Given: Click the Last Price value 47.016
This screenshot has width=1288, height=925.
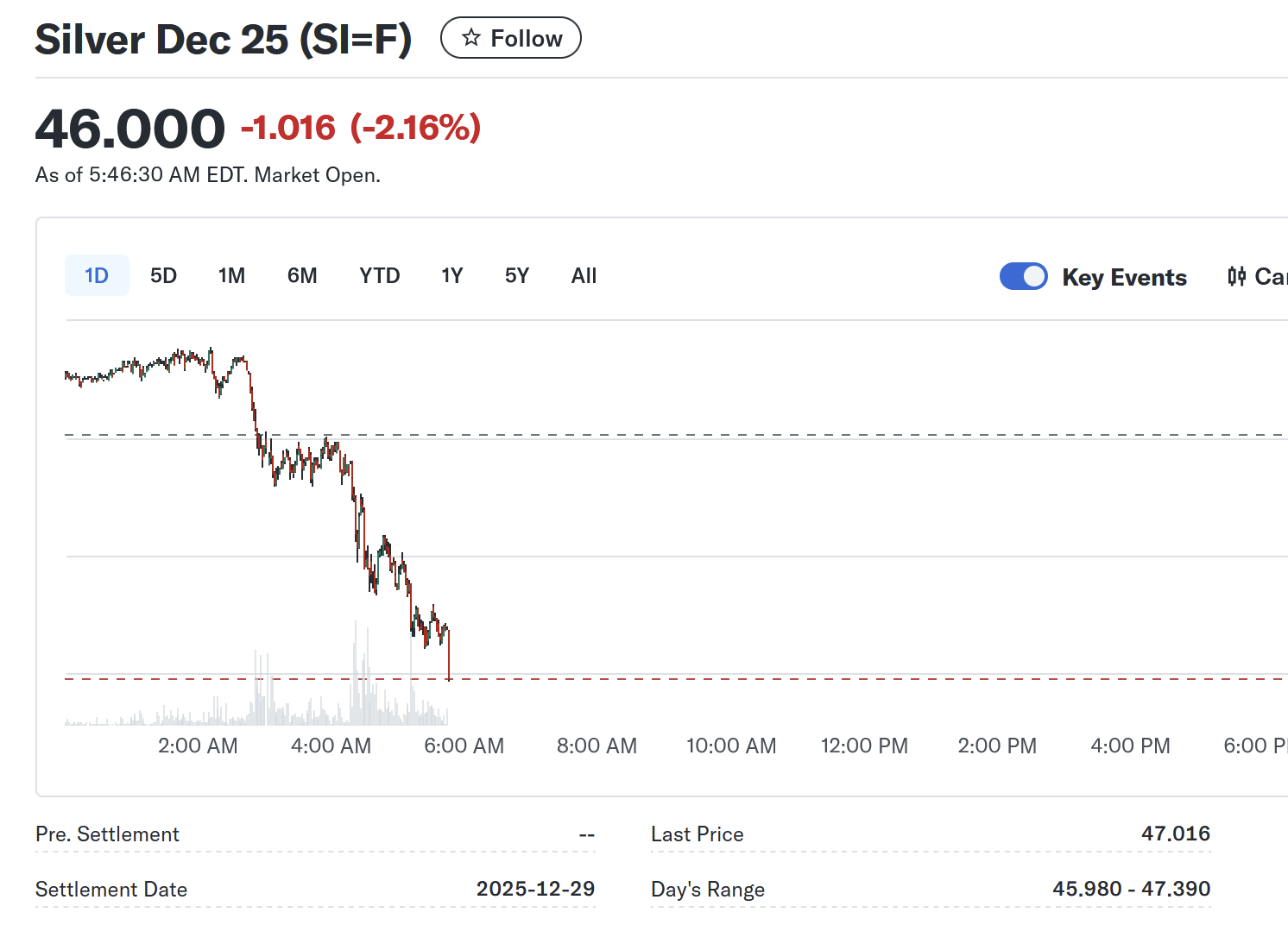Looking at the screenshot, I should (1175, 834).
